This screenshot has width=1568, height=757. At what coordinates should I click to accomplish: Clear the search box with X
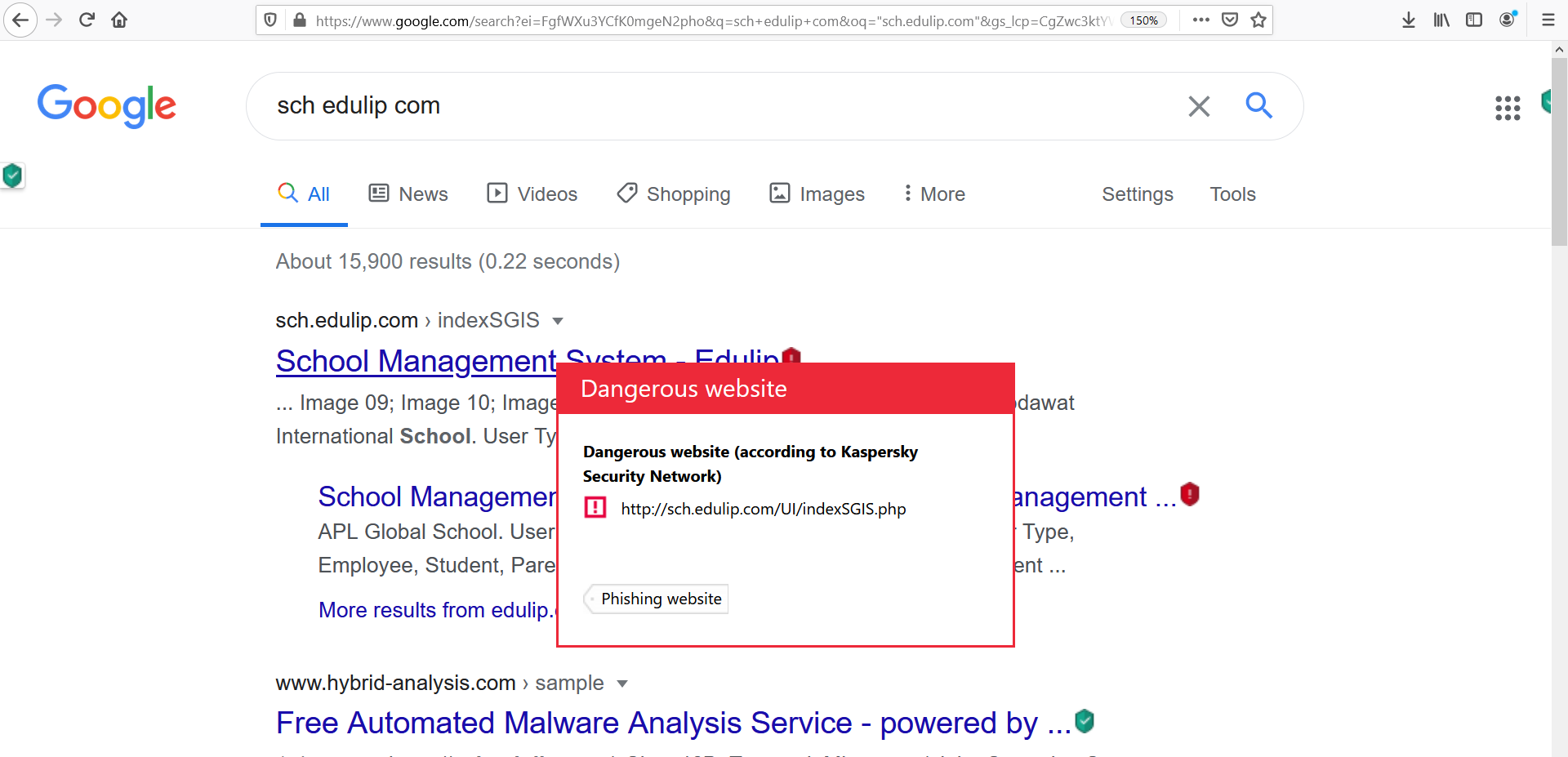click(x=1199, y=106)
